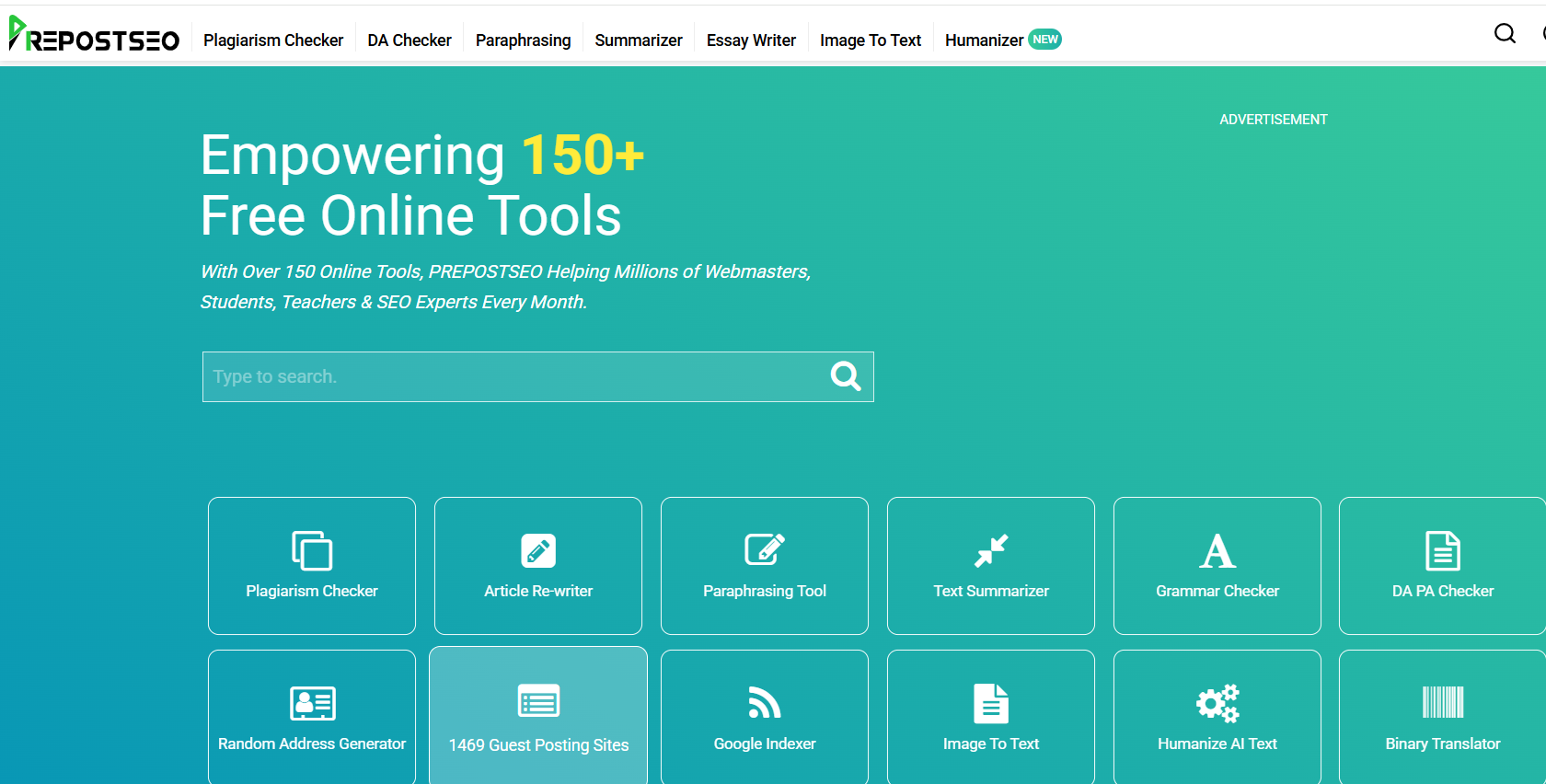Screen dimensions: 1546x784
Task: Click the Random Address Generator ID card icon
Action: pos(312,703)
